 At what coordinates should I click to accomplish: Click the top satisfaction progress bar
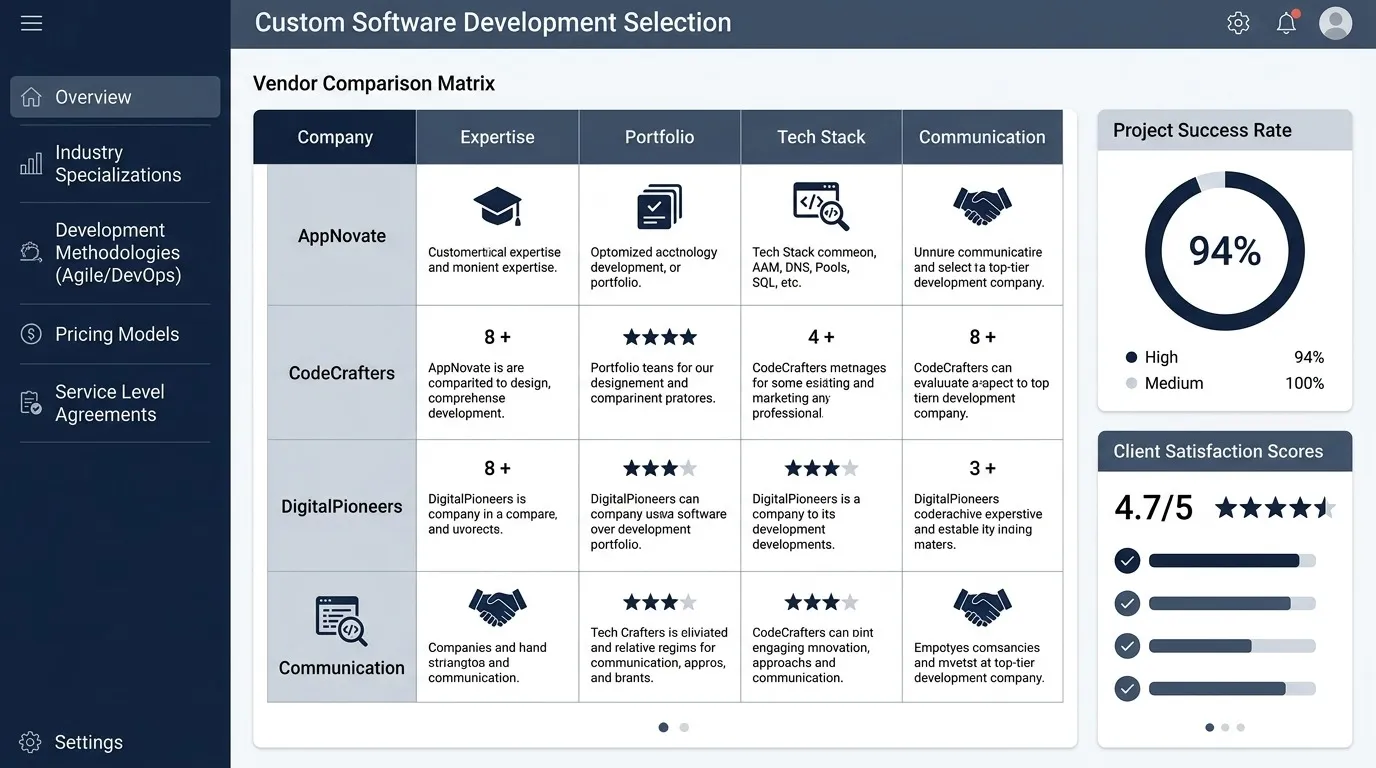pyautogui.click(x=1232, y=561)
